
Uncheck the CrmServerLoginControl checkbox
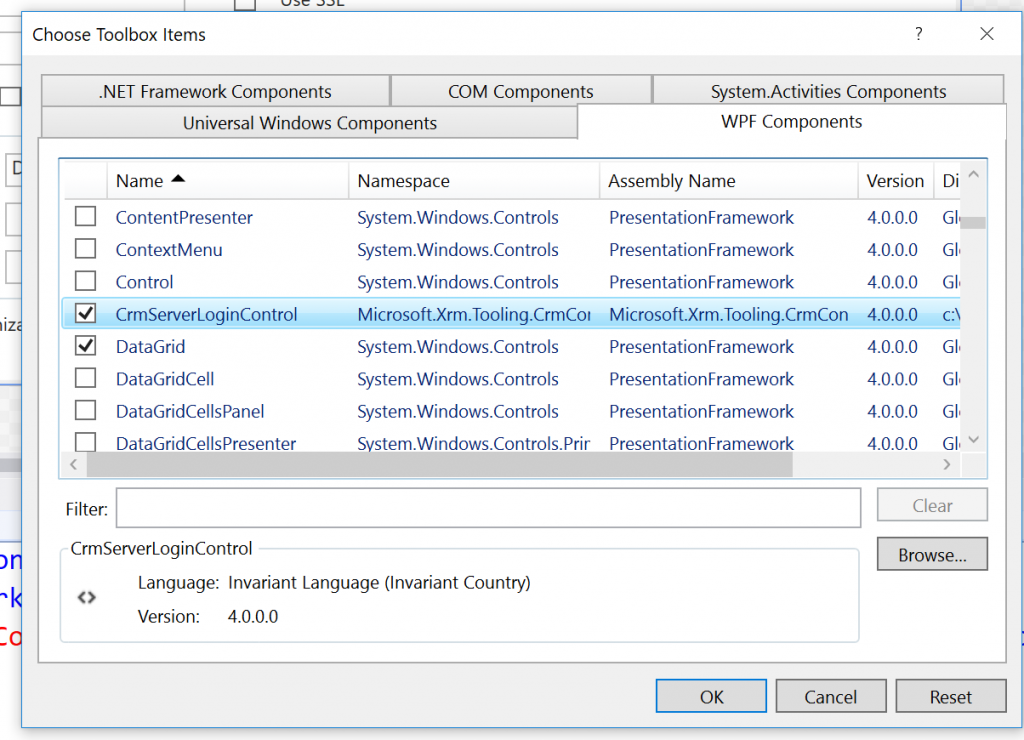85,314
